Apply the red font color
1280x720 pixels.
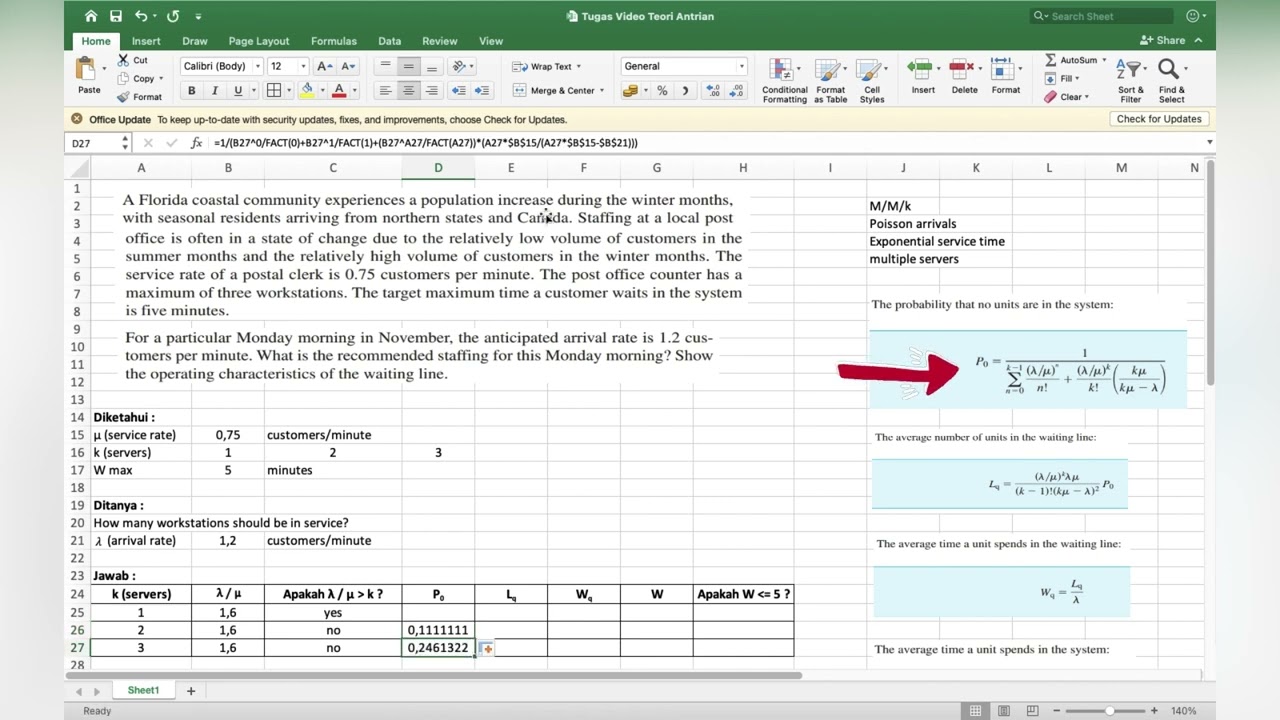(x=339, y=91)
